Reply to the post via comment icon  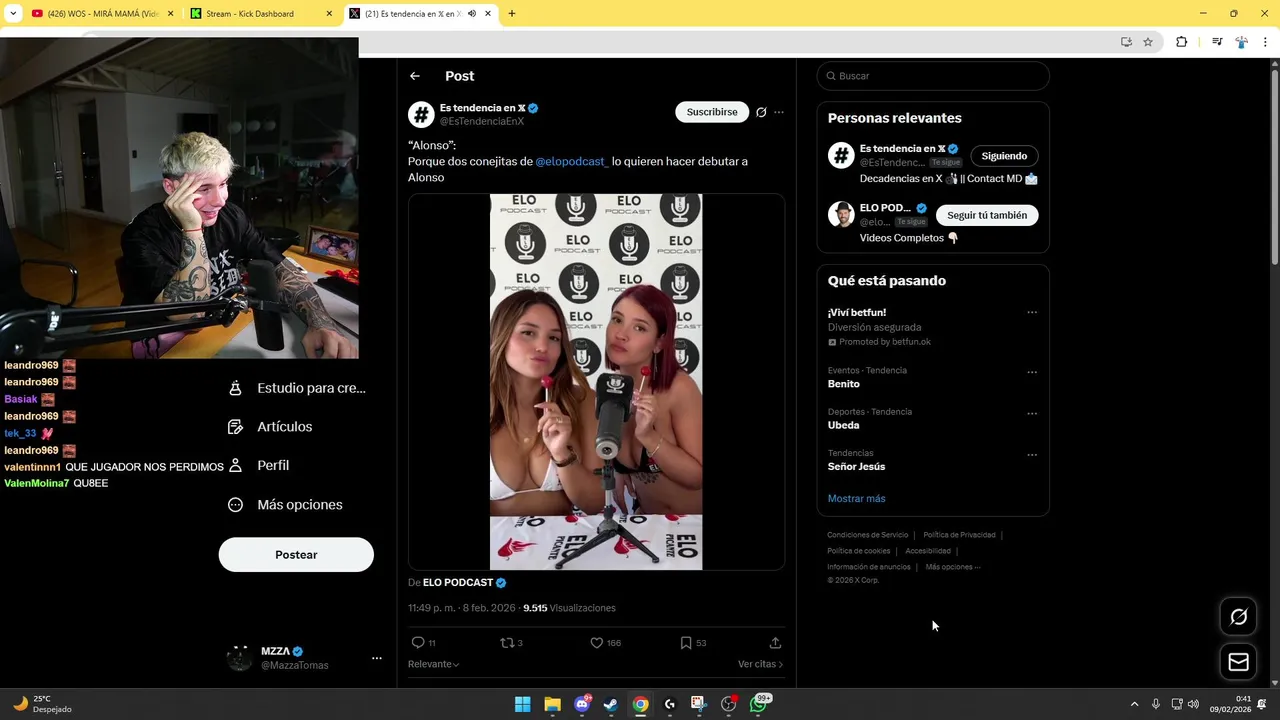click(x=418, y=643)
